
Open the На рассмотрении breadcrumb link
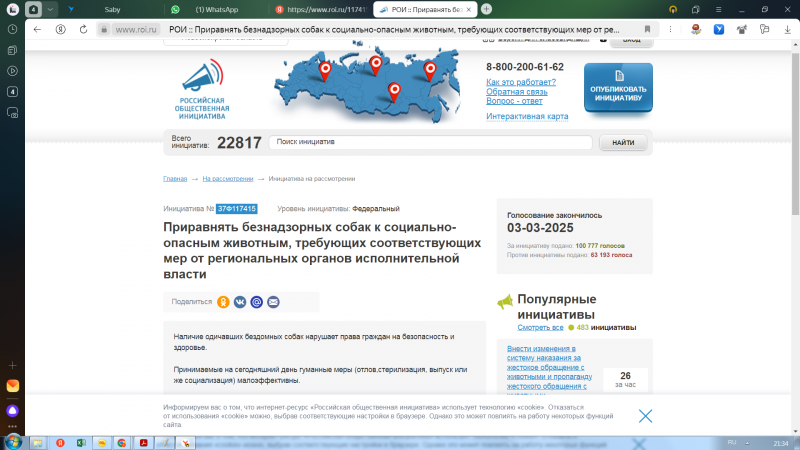227,178
